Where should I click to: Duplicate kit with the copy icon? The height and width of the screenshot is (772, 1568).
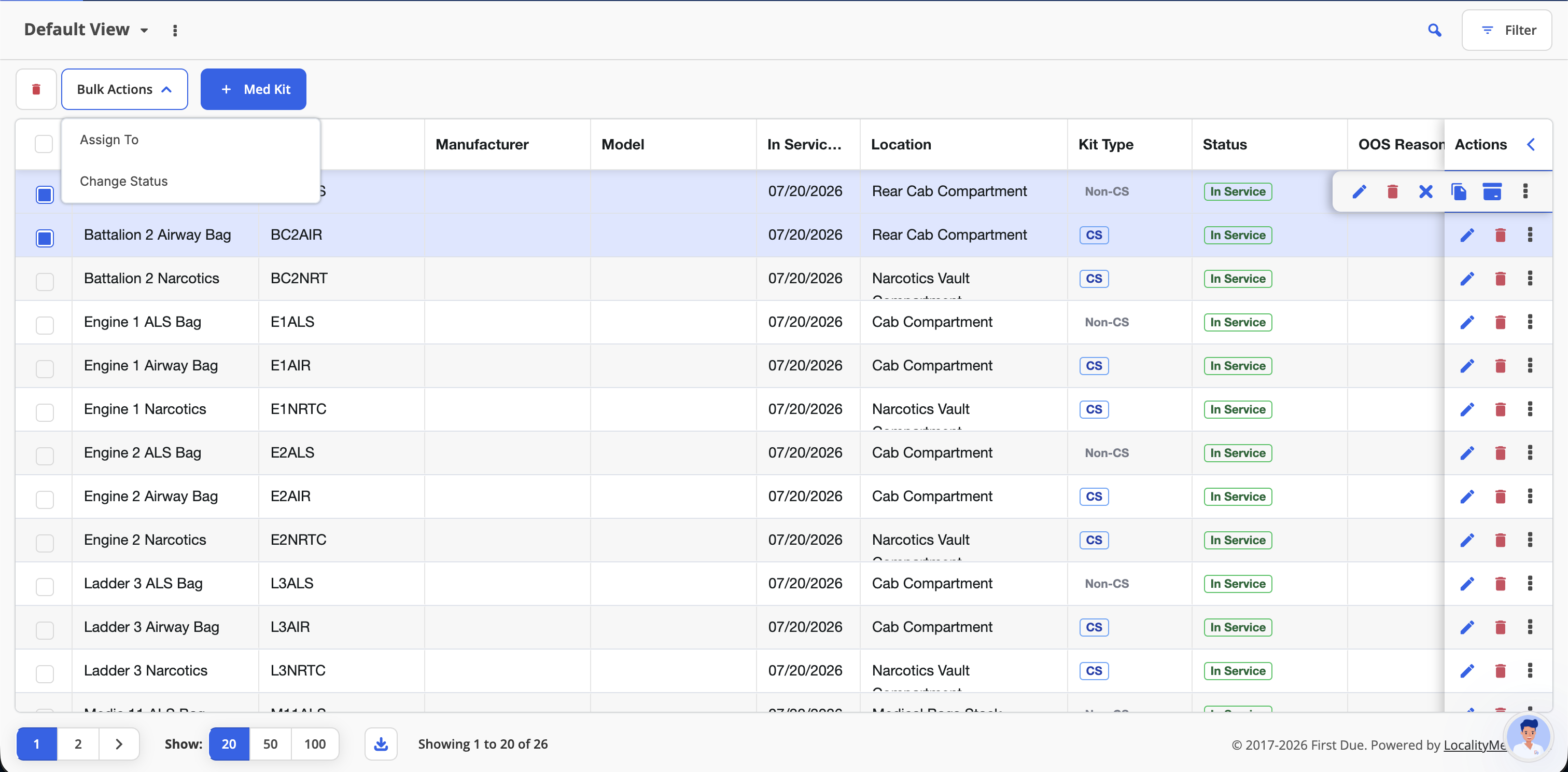[x=1459, y=191]
